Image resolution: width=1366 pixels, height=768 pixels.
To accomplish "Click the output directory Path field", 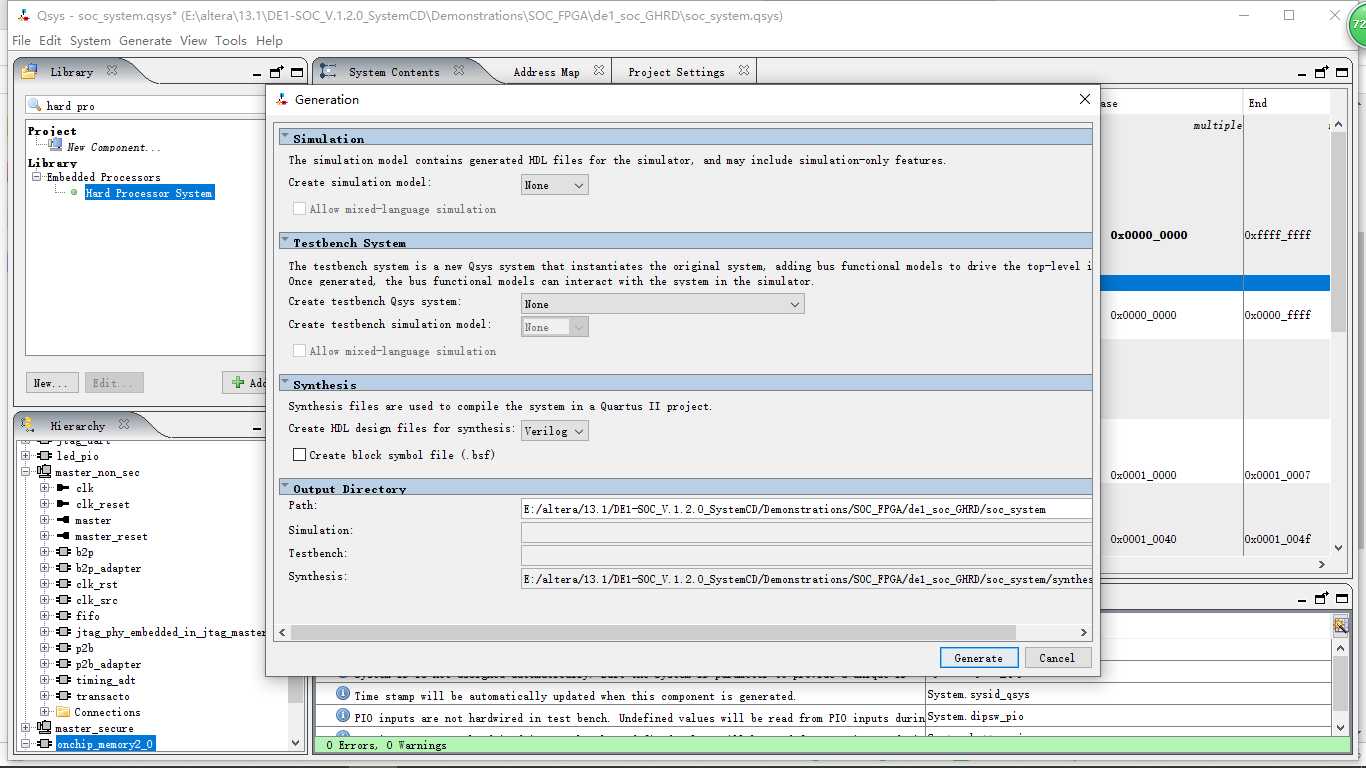I will point(806,509).
